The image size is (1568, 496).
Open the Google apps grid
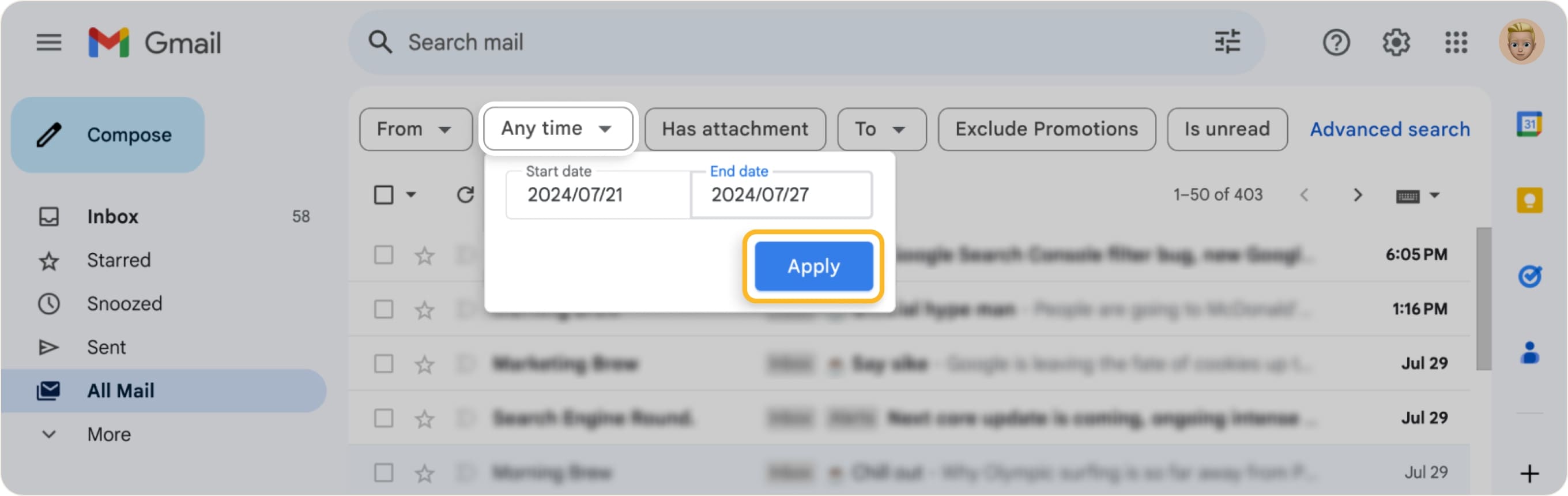click(x=1456, y=42)
